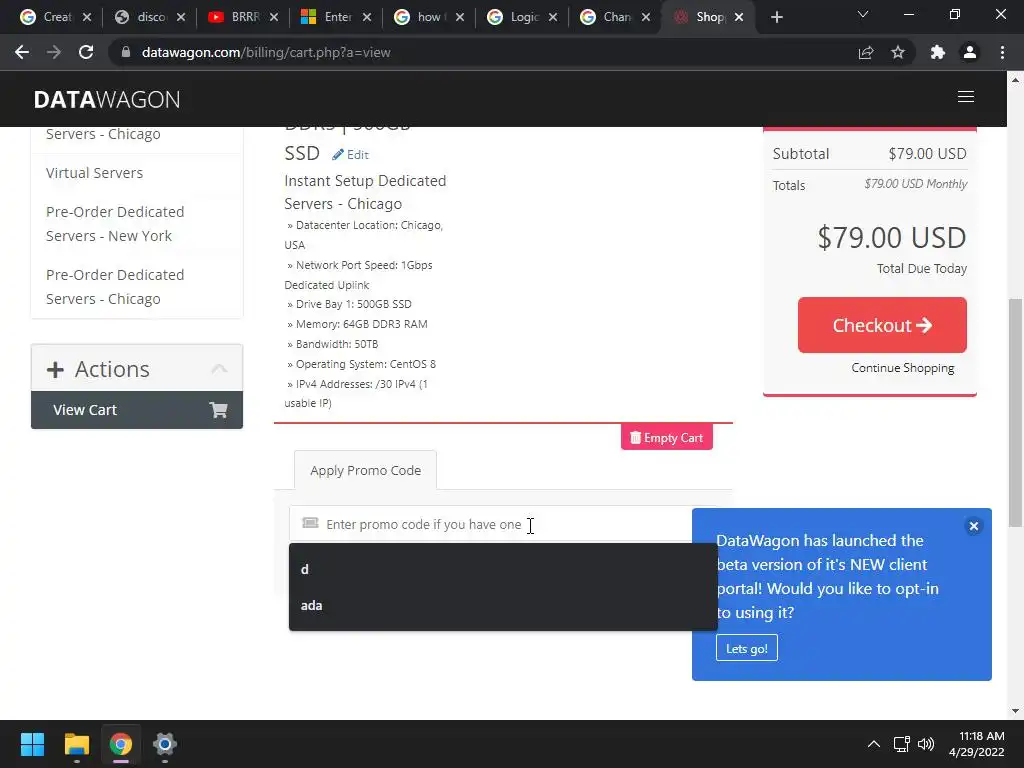Click the DATAWAGON logo
The image size is (1024, 768).
click(x=107, y=99)
